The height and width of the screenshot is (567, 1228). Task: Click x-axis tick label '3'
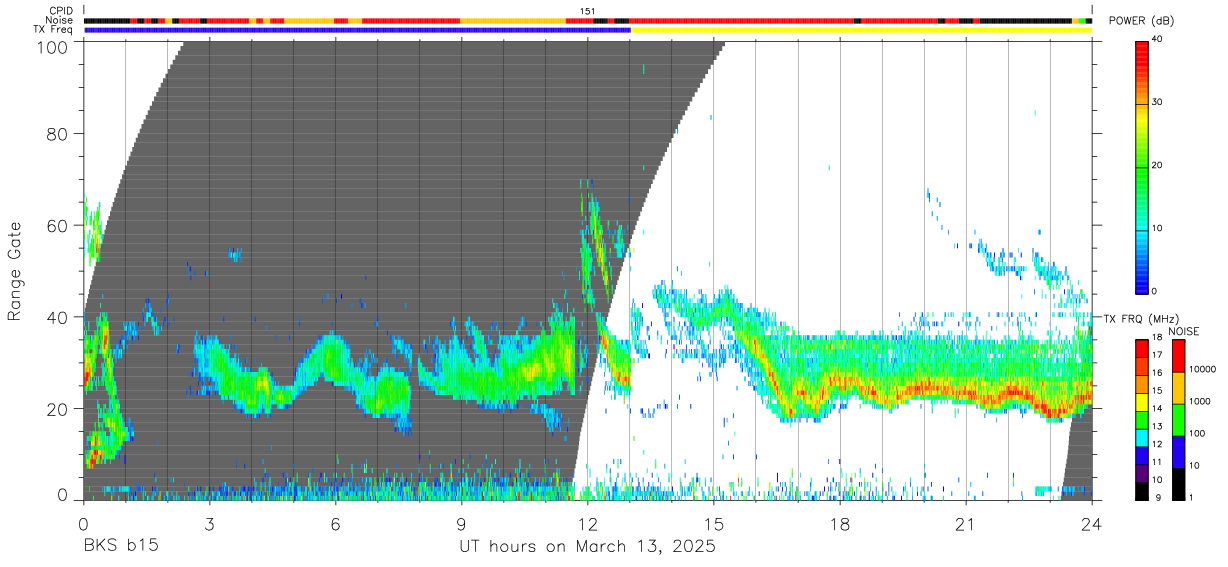(209, 525)
